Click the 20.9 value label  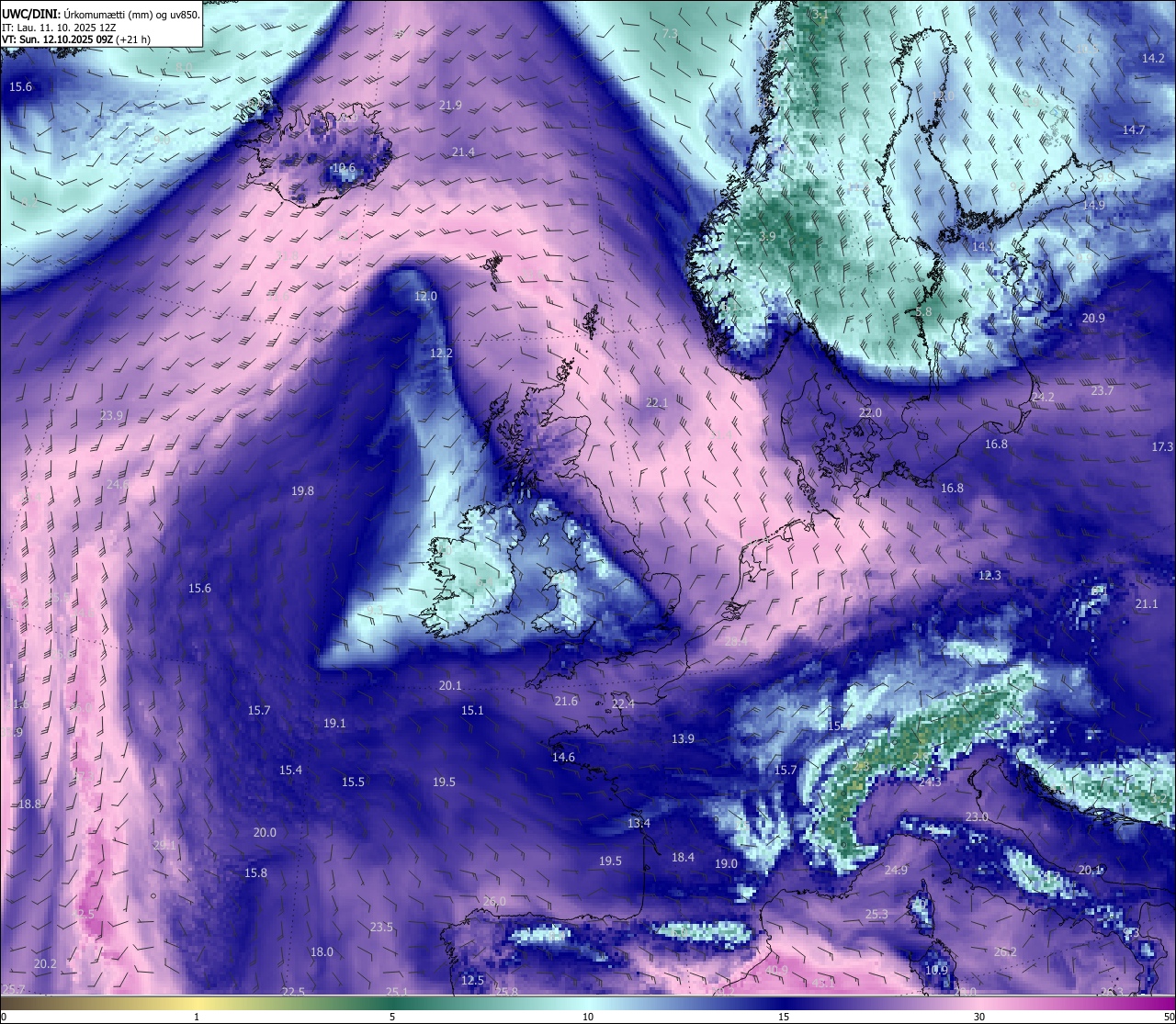(x=1093, y=319)
